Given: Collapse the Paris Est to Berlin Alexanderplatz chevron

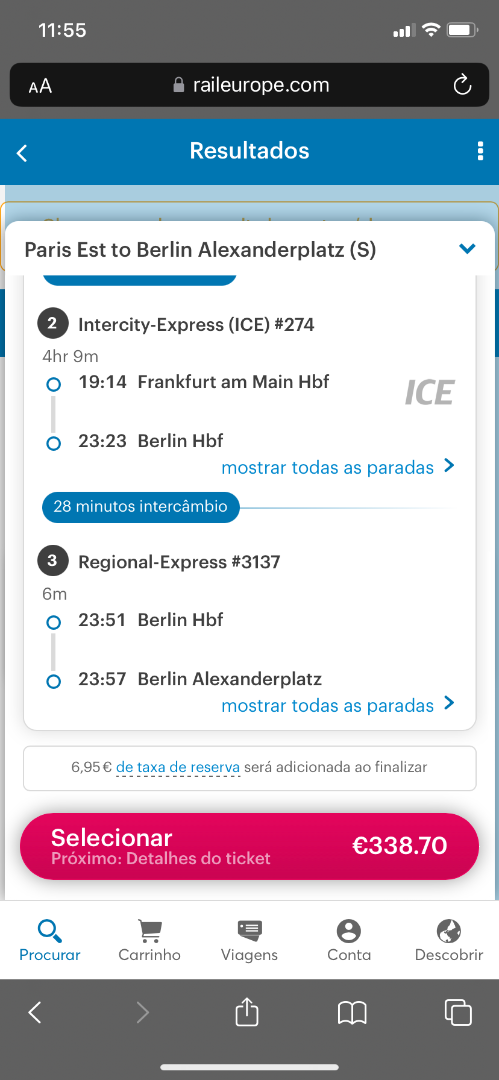Looking at the screenshot, I should click(467, 249).
